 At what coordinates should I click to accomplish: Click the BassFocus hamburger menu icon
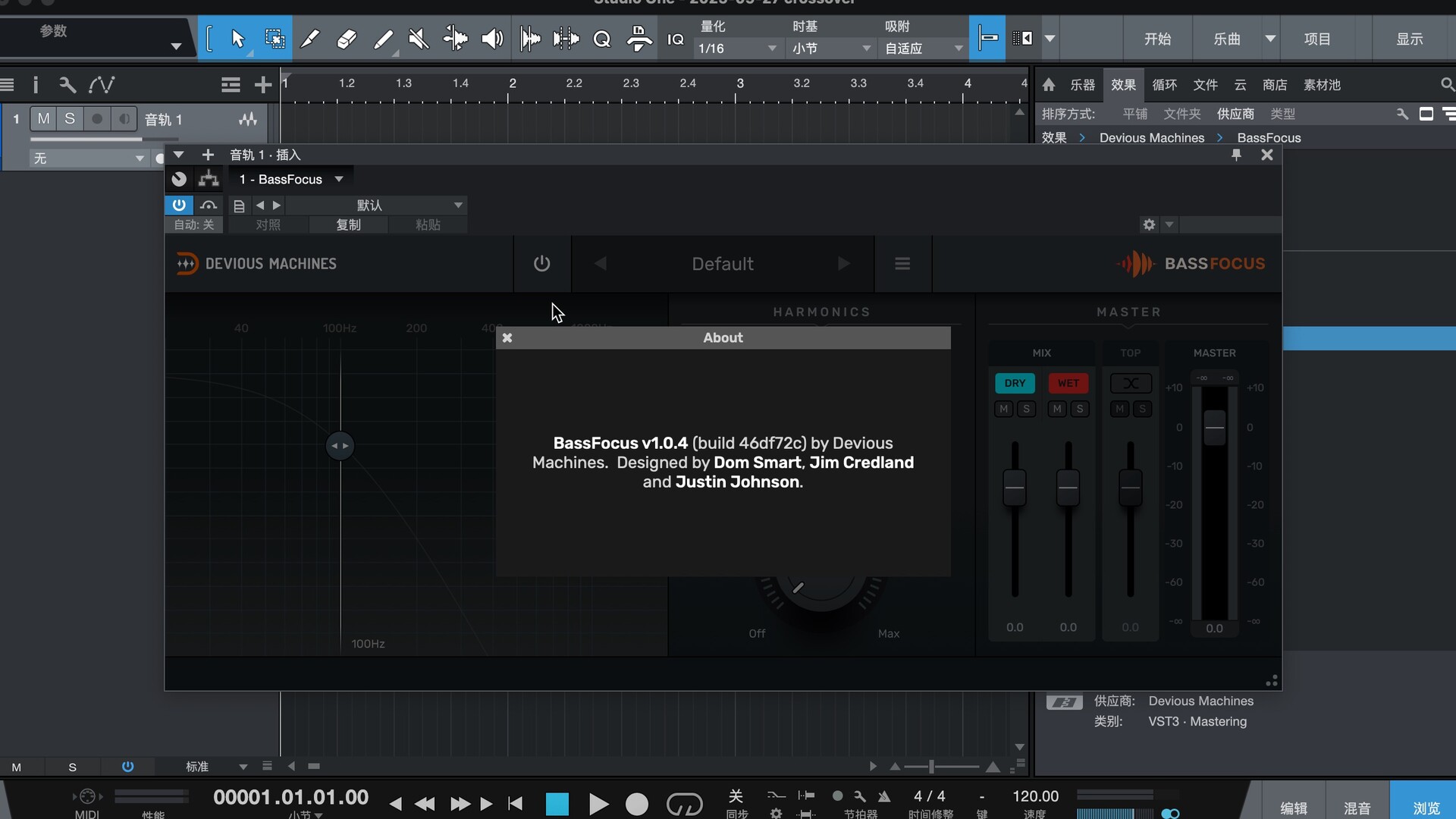pos(902,264)
